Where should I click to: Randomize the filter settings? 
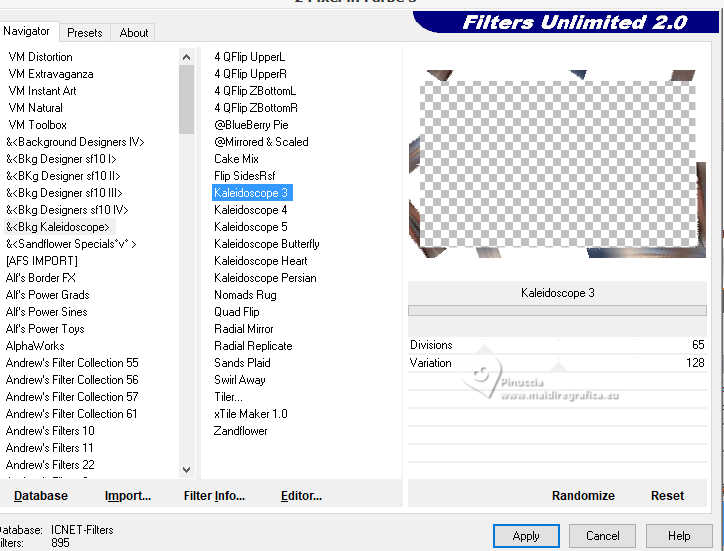(x=583, y=496)
